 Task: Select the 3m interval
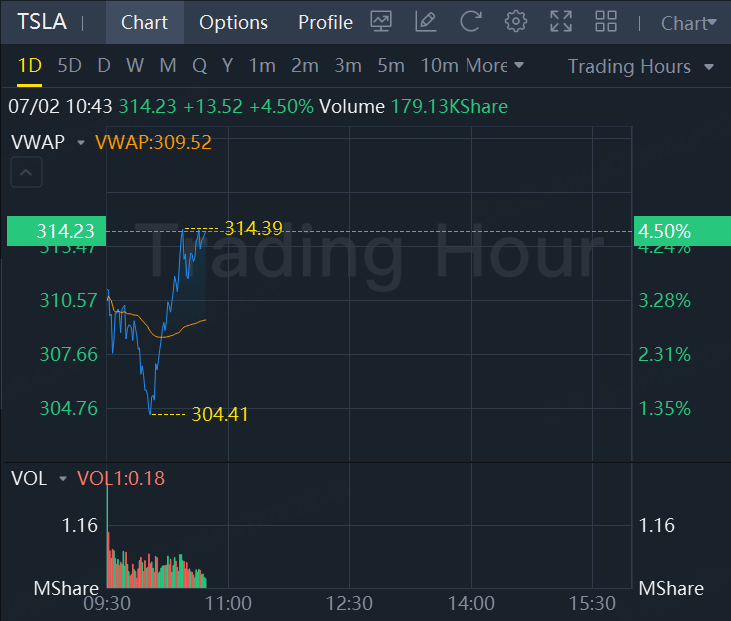pyautogui.click(x=348, y=66)
